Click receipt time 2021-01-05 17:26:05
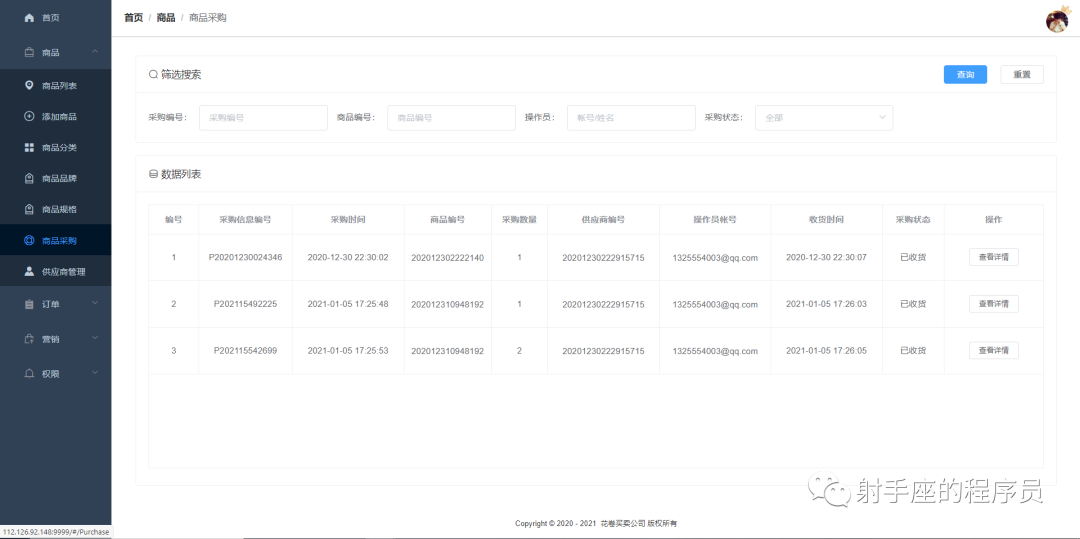 click(x=827, y=351)
